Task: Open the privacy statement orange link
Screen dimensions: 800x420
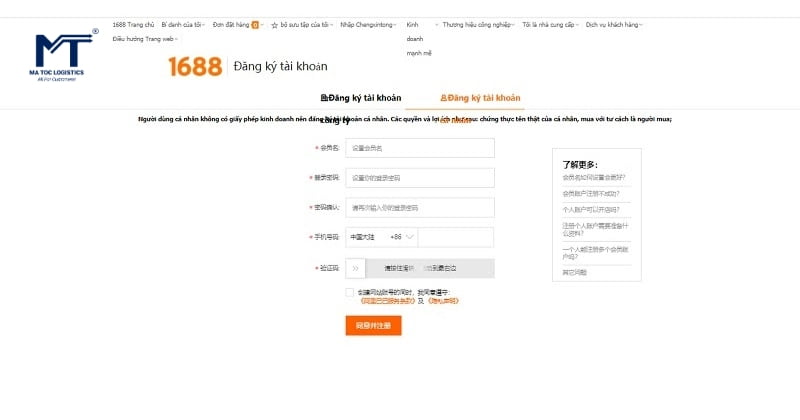Action: [443, 301]
